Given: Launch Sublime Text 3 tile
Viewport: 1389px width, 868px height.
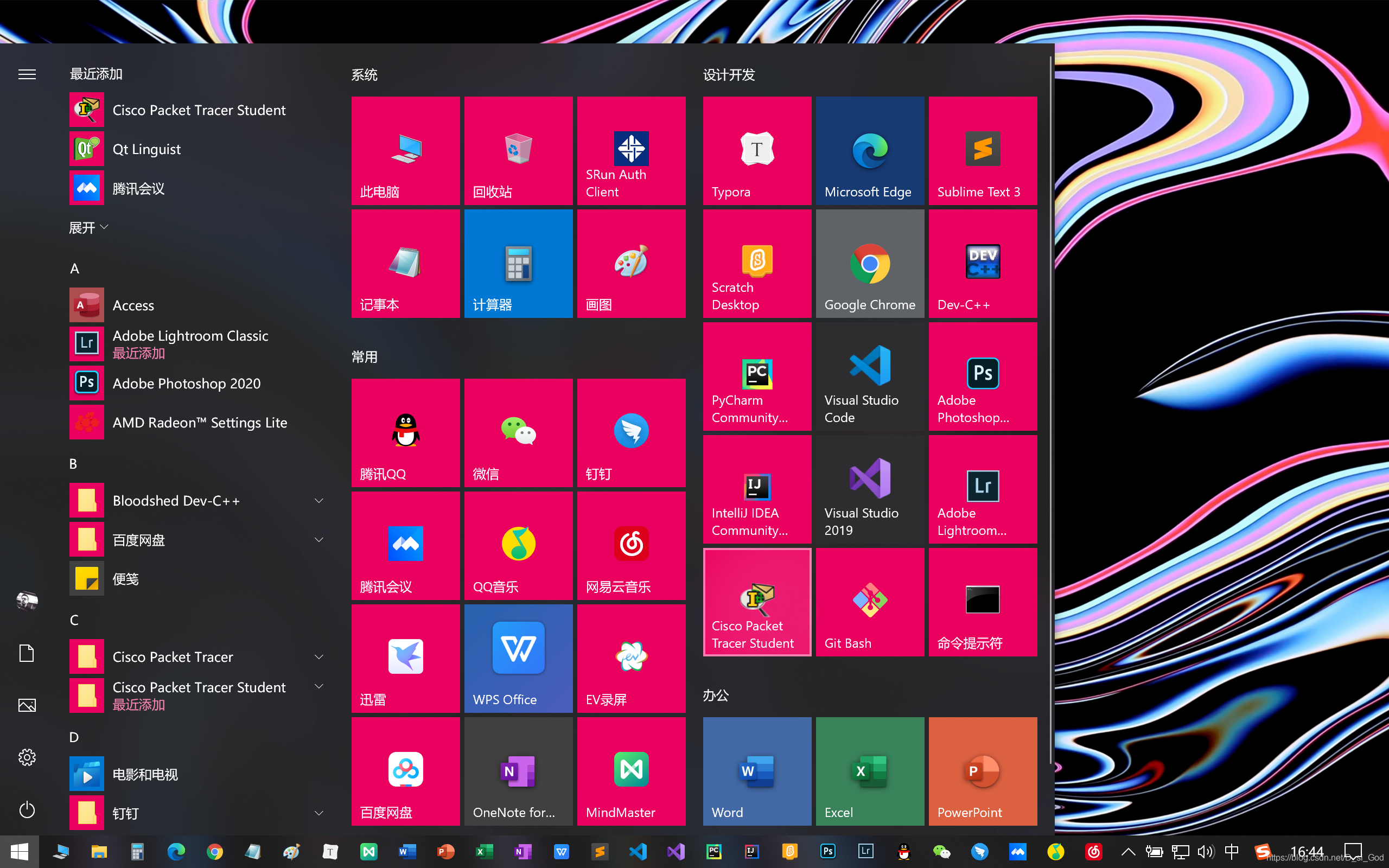Looking at the screenshot, I should point(982,150).
